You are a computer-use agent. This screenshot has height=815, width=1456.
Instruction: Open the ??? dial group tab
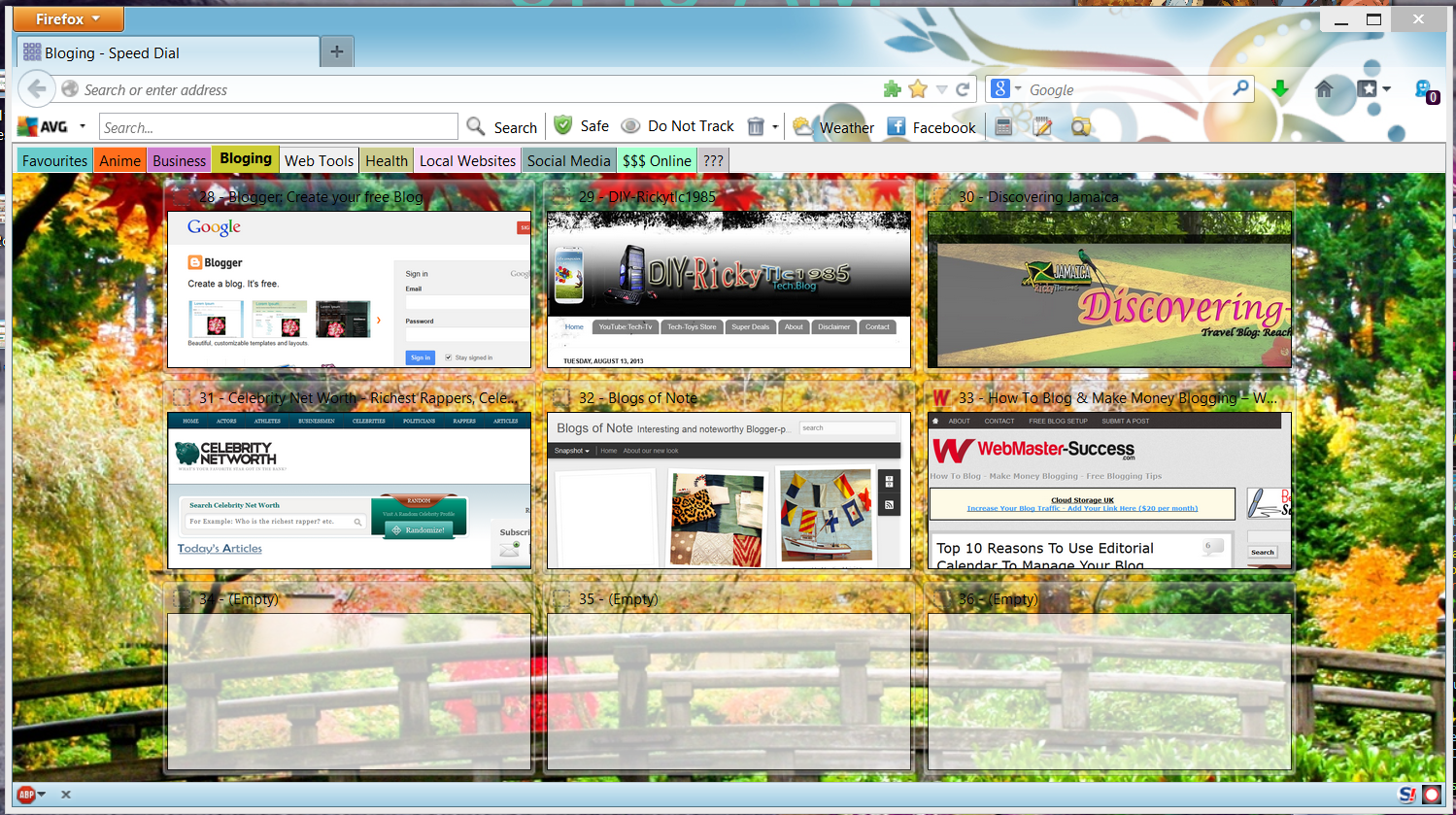pos(714,160)
